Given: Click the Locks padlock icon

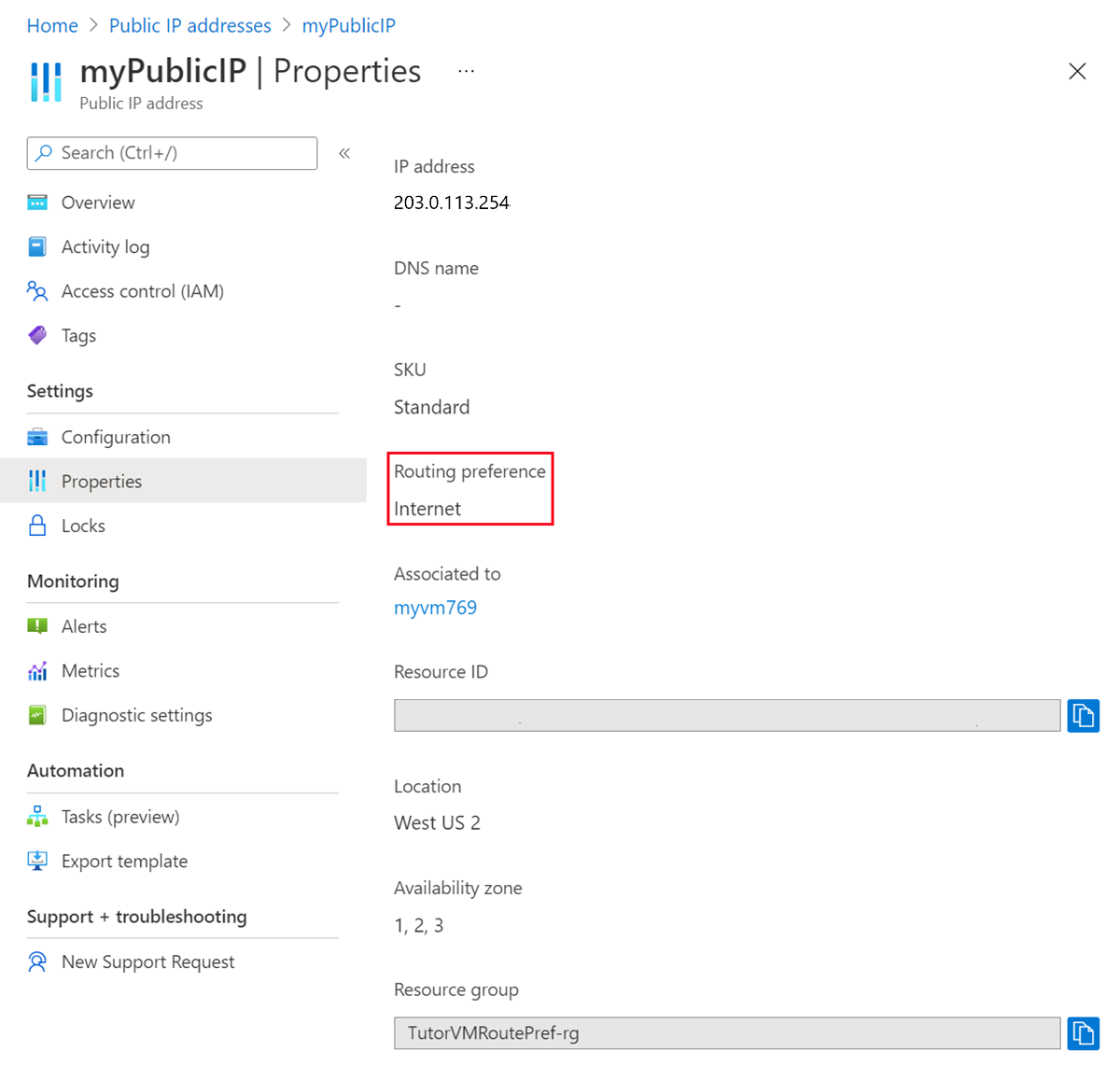Looking at the screenshot, I should (37, 525).
